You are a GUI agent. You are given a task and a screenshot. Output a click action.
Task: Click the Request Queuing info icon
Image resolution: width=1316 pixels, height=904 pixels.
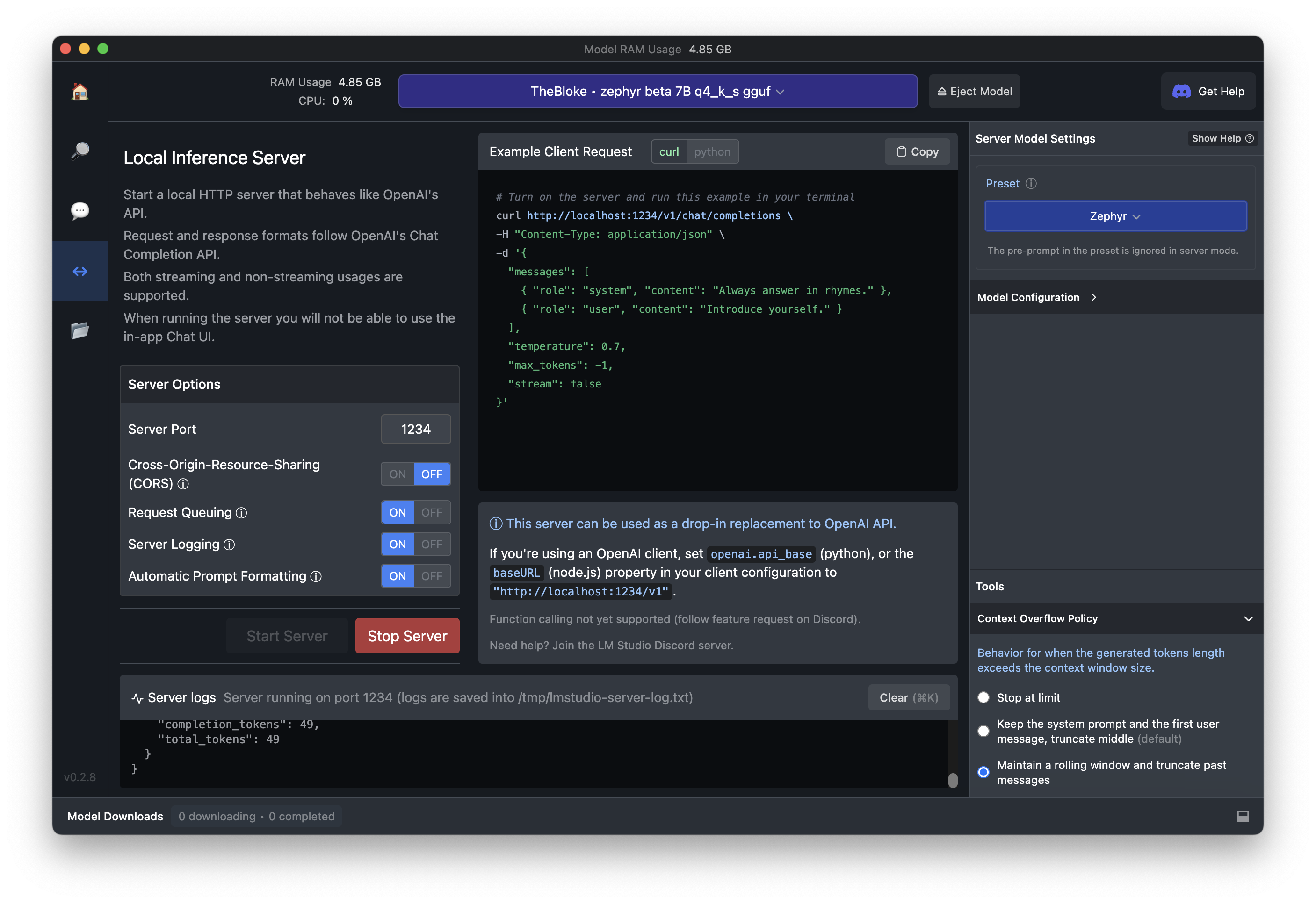pos(241,513)
